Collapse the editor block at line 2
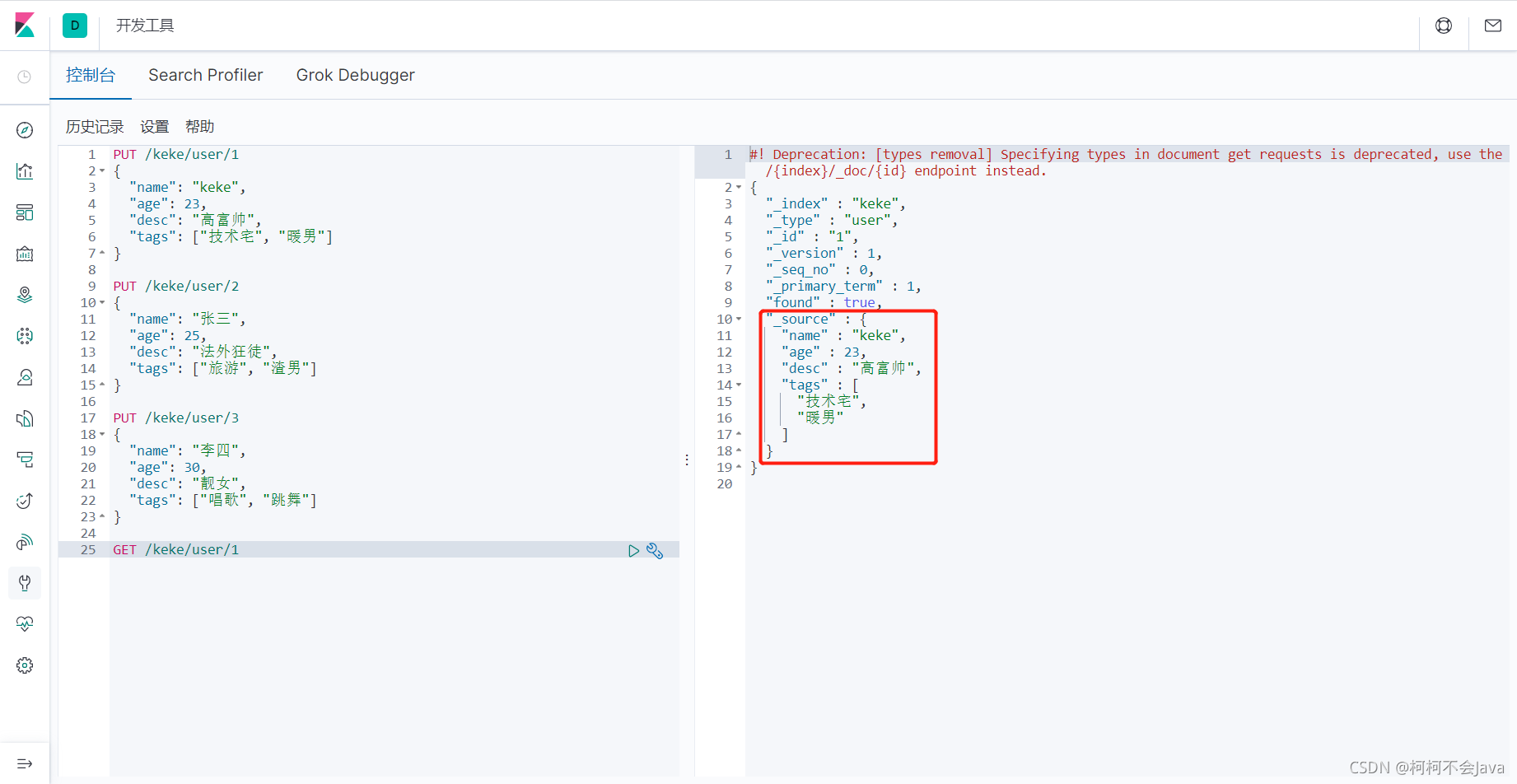1517x784 pixels. click(102, 171)
